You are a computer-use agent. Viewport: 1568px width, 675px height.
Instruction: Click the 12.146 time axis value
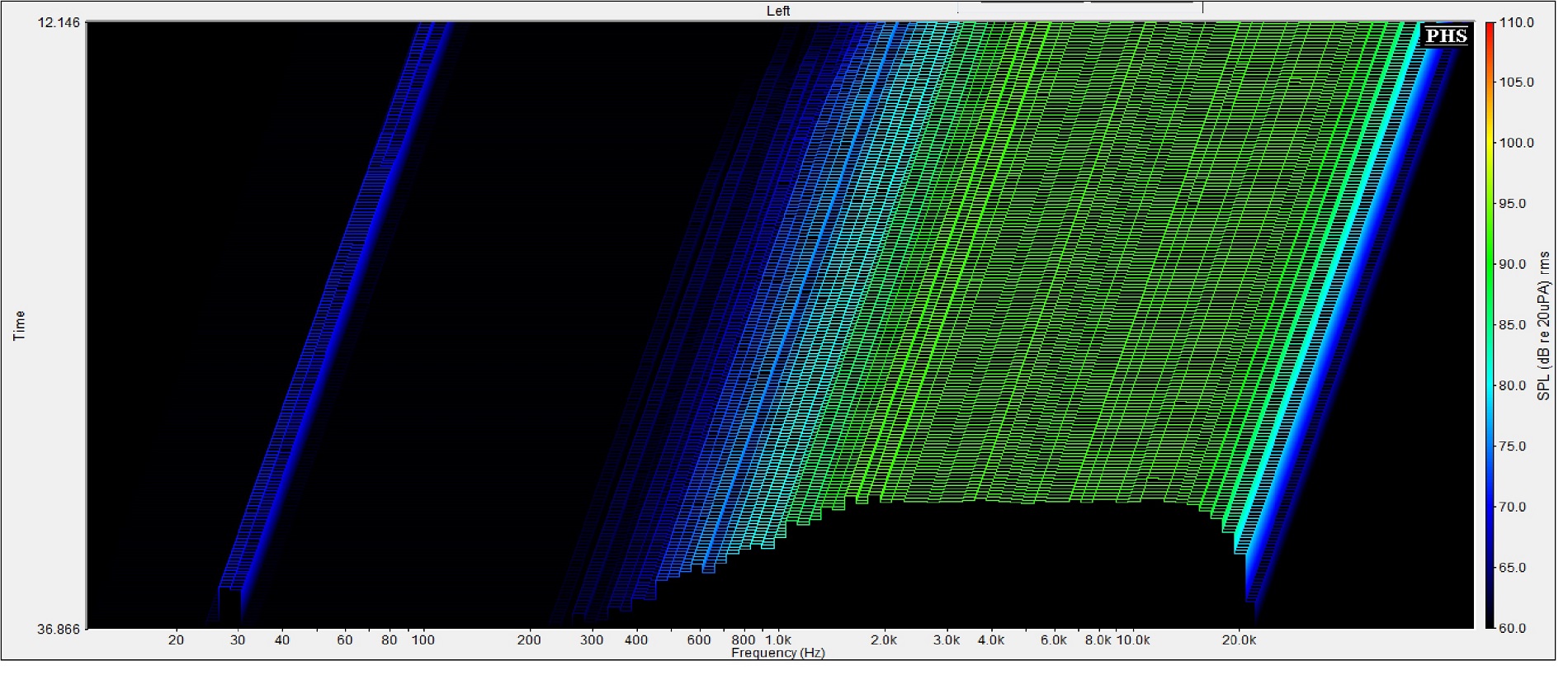click(59, 22)
